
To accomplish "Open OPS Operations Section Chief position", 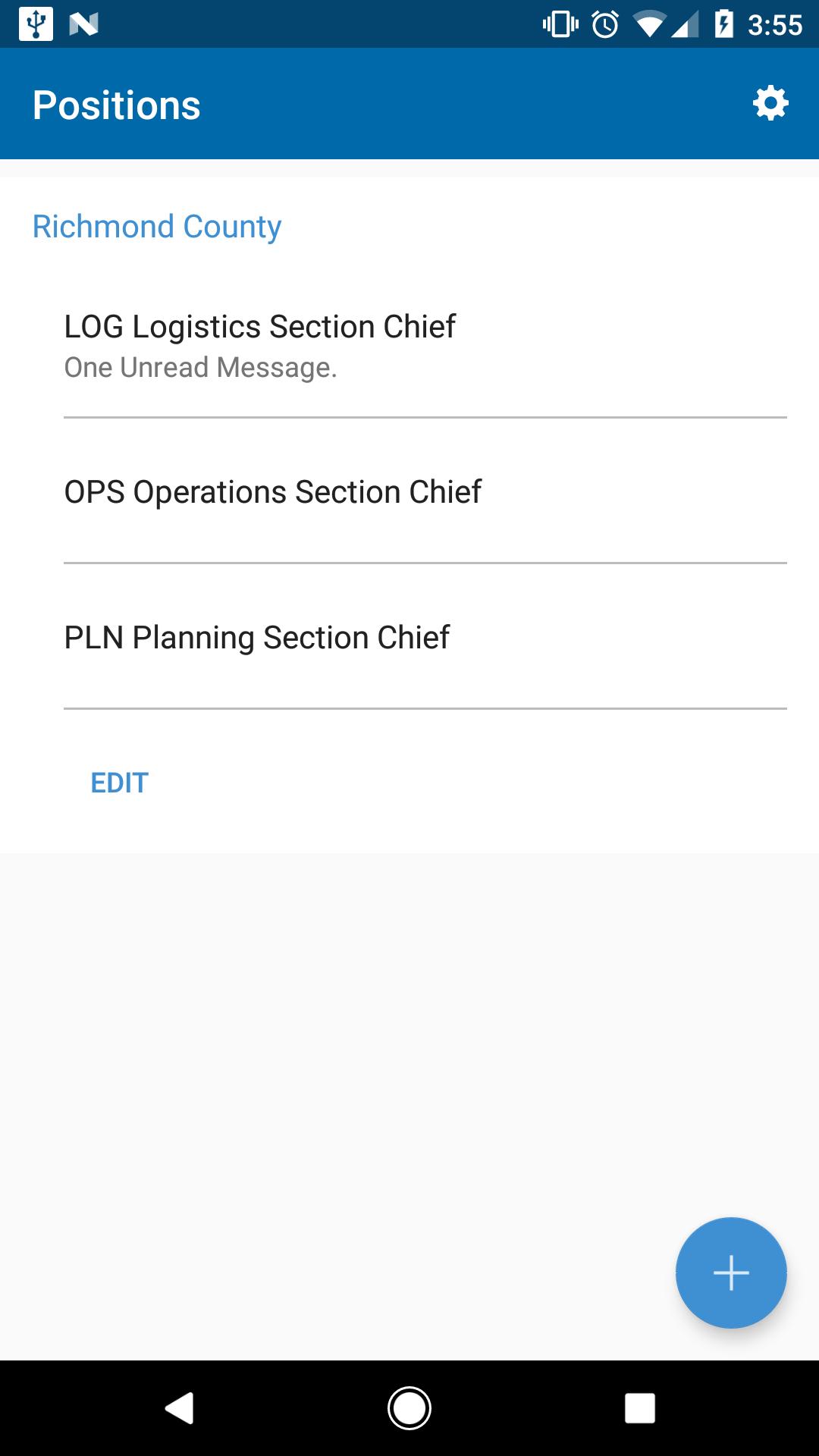I will click(272, 492).
